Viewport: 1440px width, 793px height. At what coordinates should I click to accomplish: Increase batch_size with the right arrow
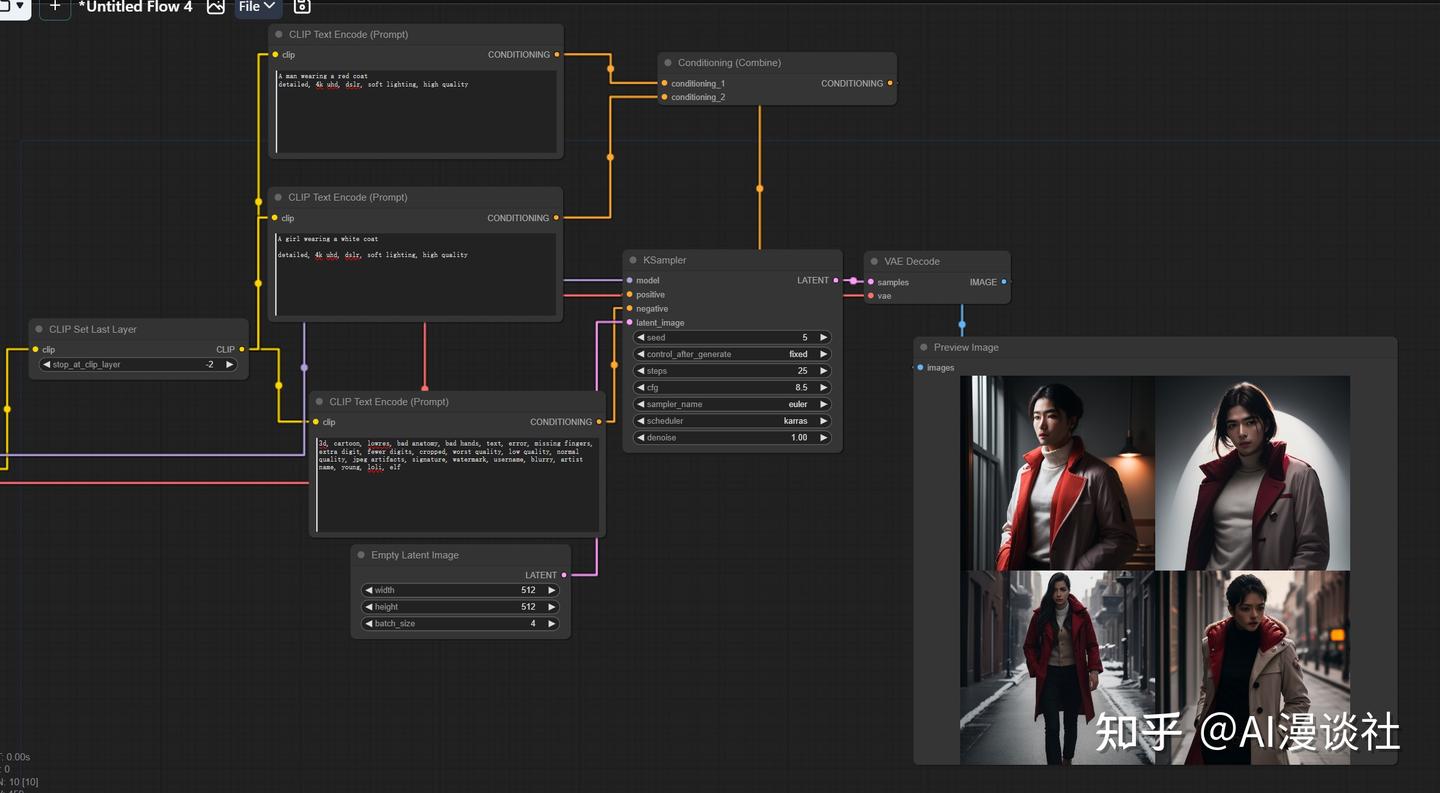pyautogui.click(x=551, y=624)
